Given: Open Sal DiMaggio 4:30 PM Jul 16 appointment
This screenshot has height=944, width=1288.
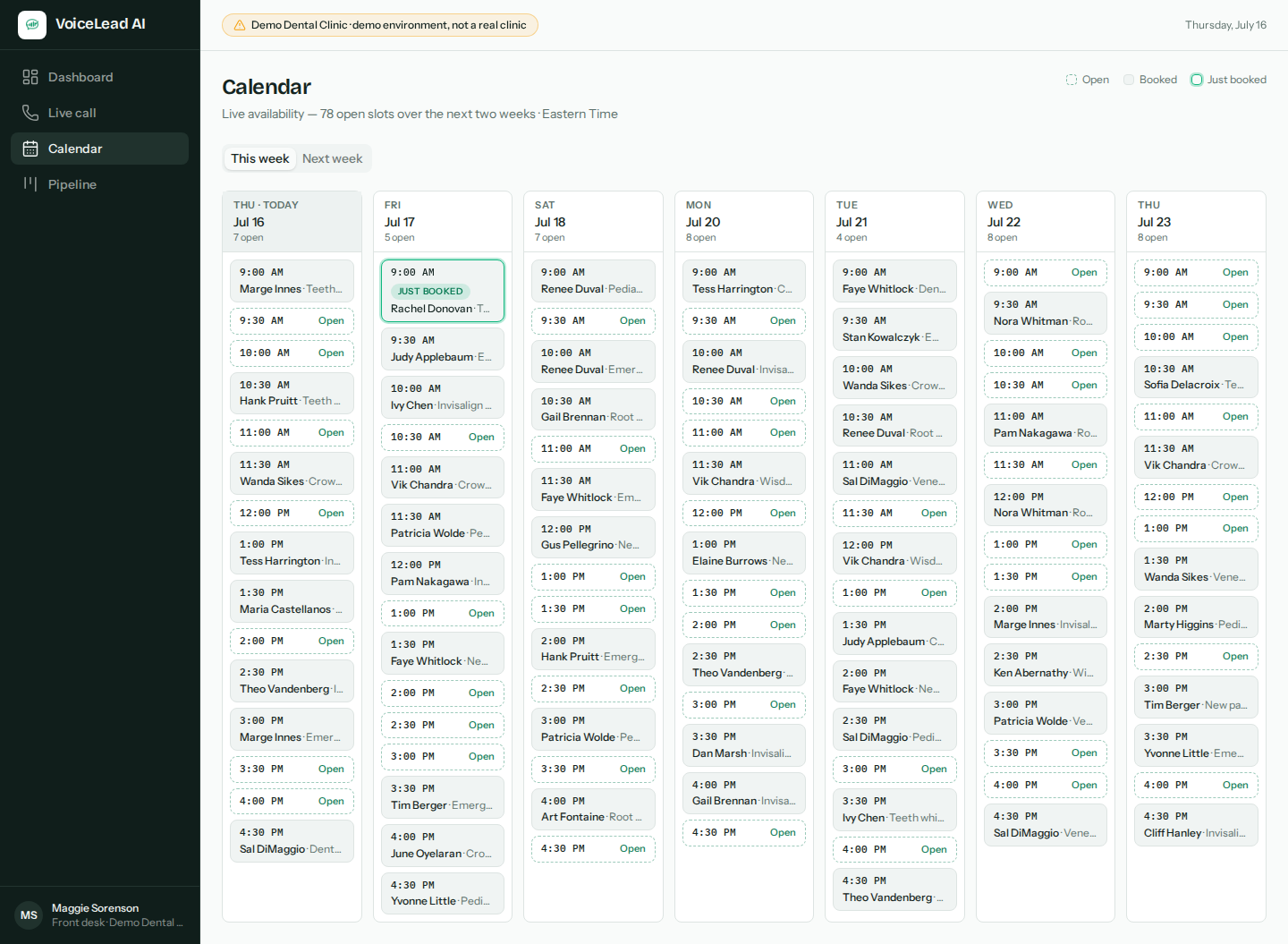Looking at the screenshot, I should (x=292, y=841).
